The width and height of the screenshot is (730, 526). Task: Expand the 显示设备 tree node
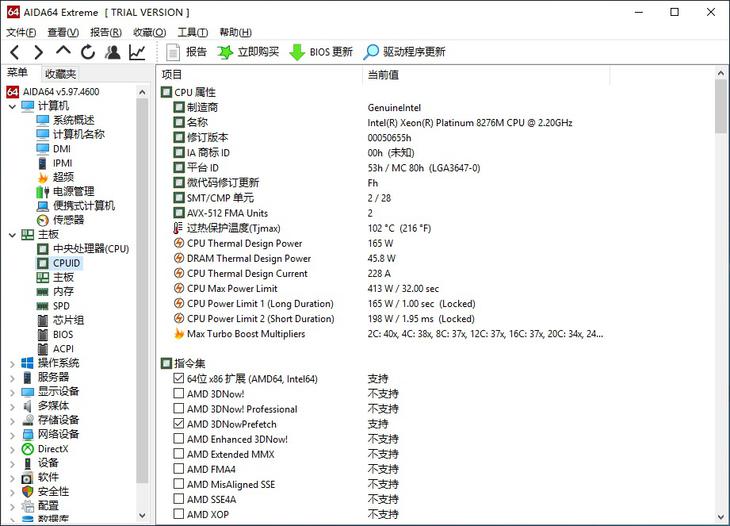coord(13,392)
